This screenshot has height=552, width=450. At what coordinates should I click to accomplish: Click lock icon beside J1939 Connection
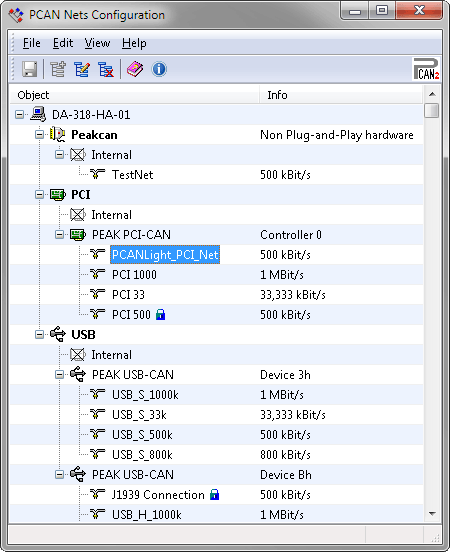214,495
